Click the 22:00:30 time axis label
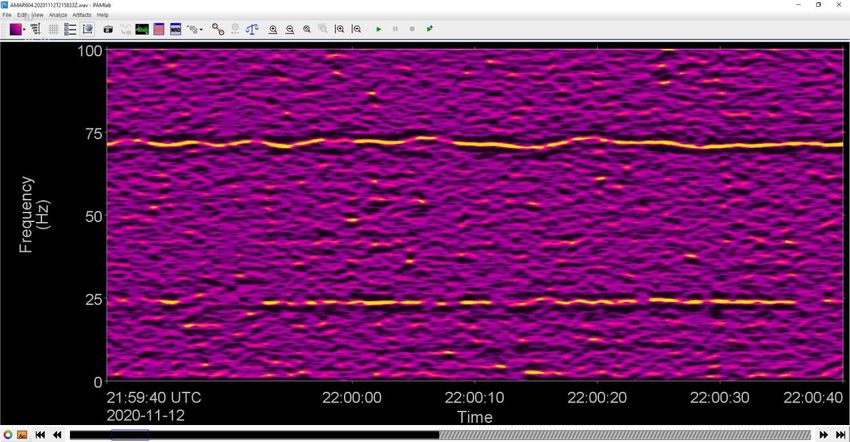The height and width of the screenshot is (442, 850). tap(719, 398)
